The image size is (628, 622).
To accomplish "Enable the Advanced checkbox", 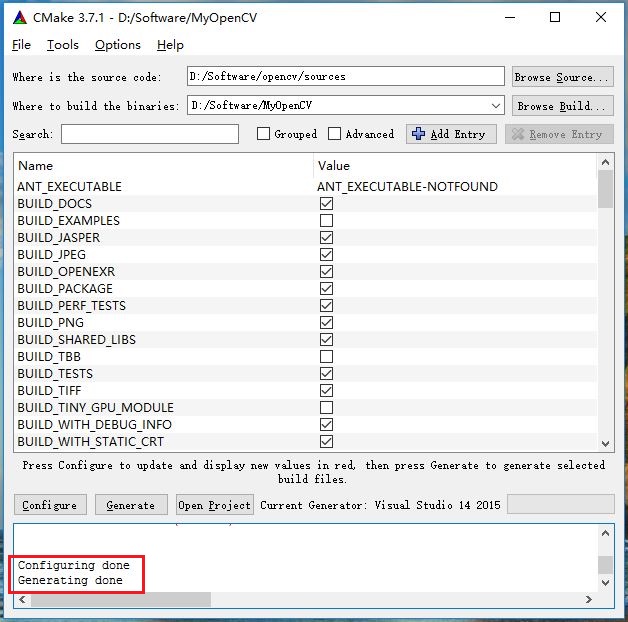I will [x=334, y=134].
